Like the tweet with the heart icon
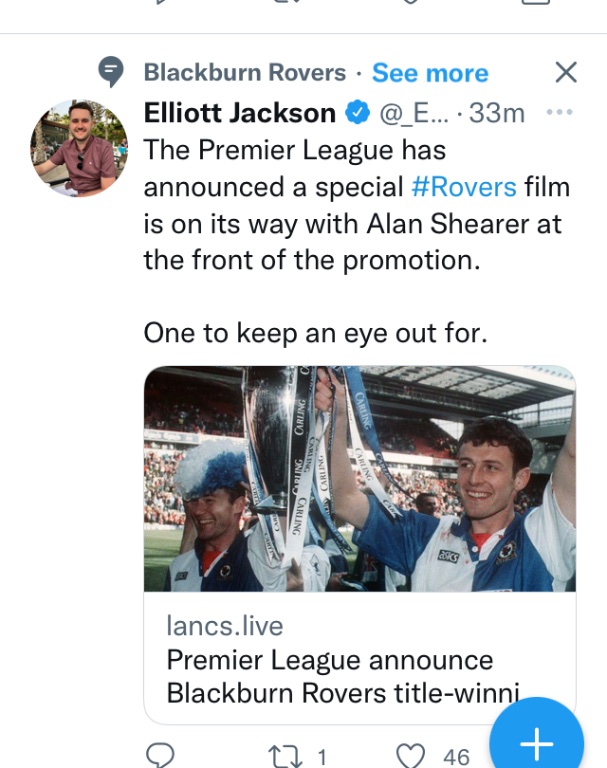 [x=412, y=755]
